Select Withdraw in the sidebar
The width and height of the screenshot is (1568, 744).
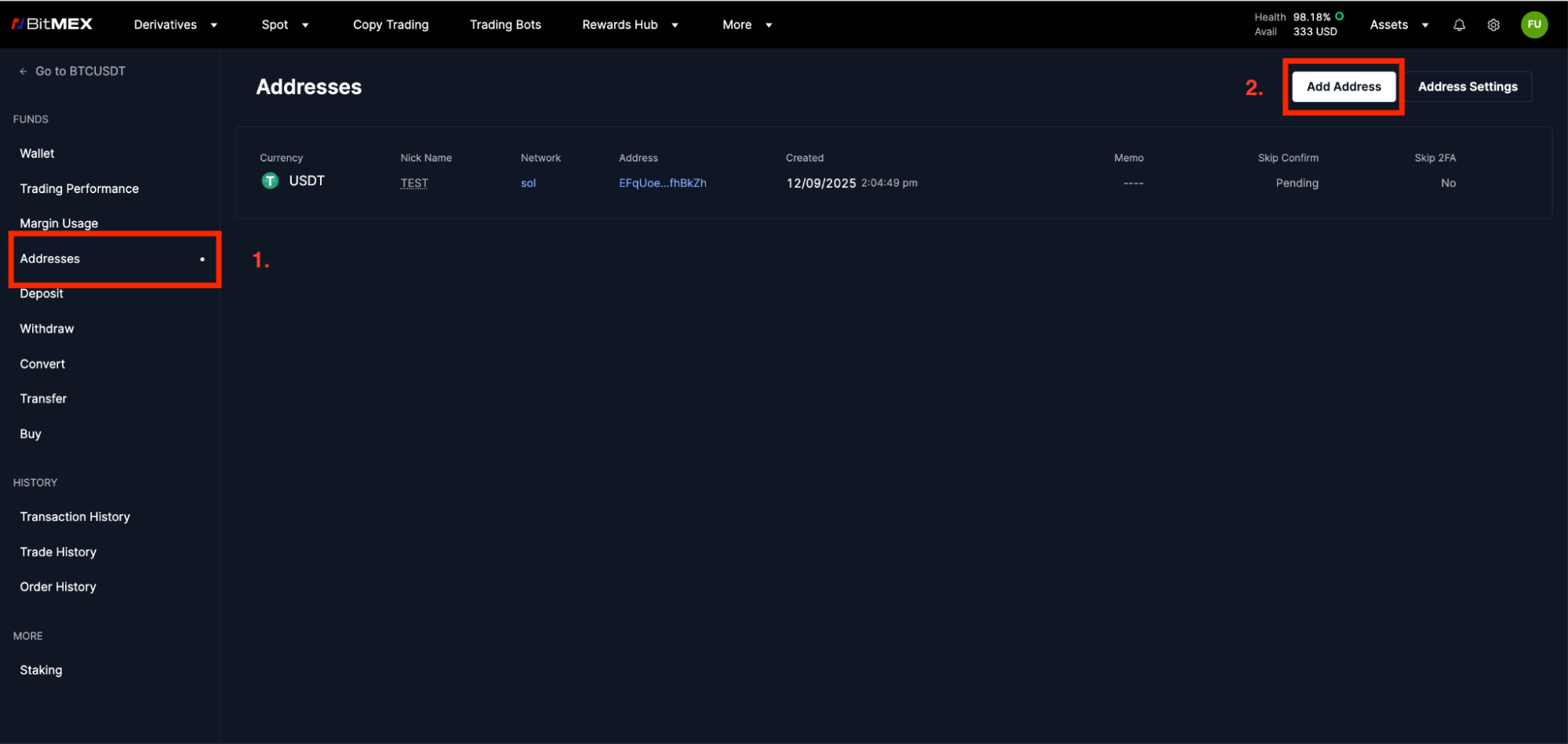click(47, 329)
